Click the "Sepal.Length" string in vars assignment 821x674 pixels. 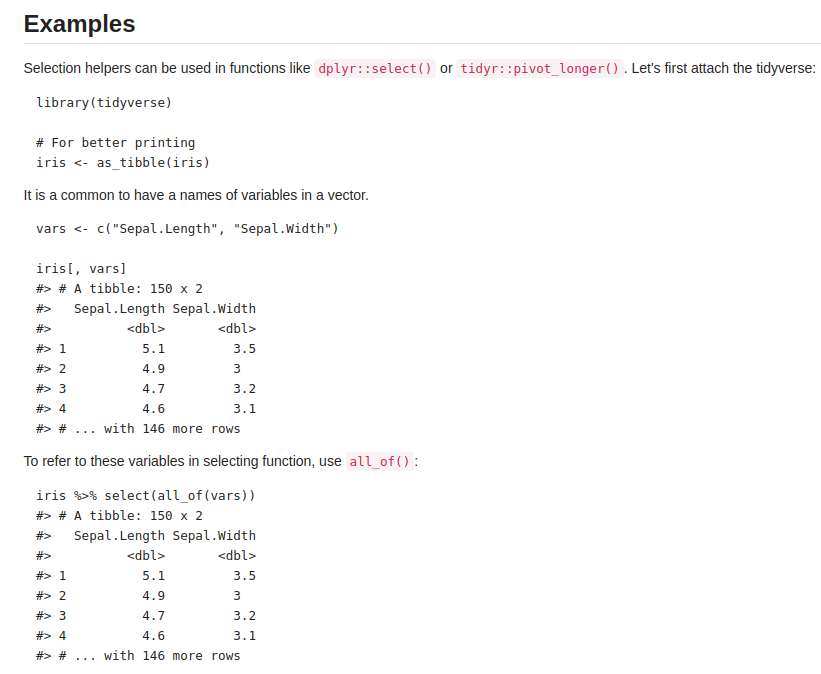[x=165, y=229]
